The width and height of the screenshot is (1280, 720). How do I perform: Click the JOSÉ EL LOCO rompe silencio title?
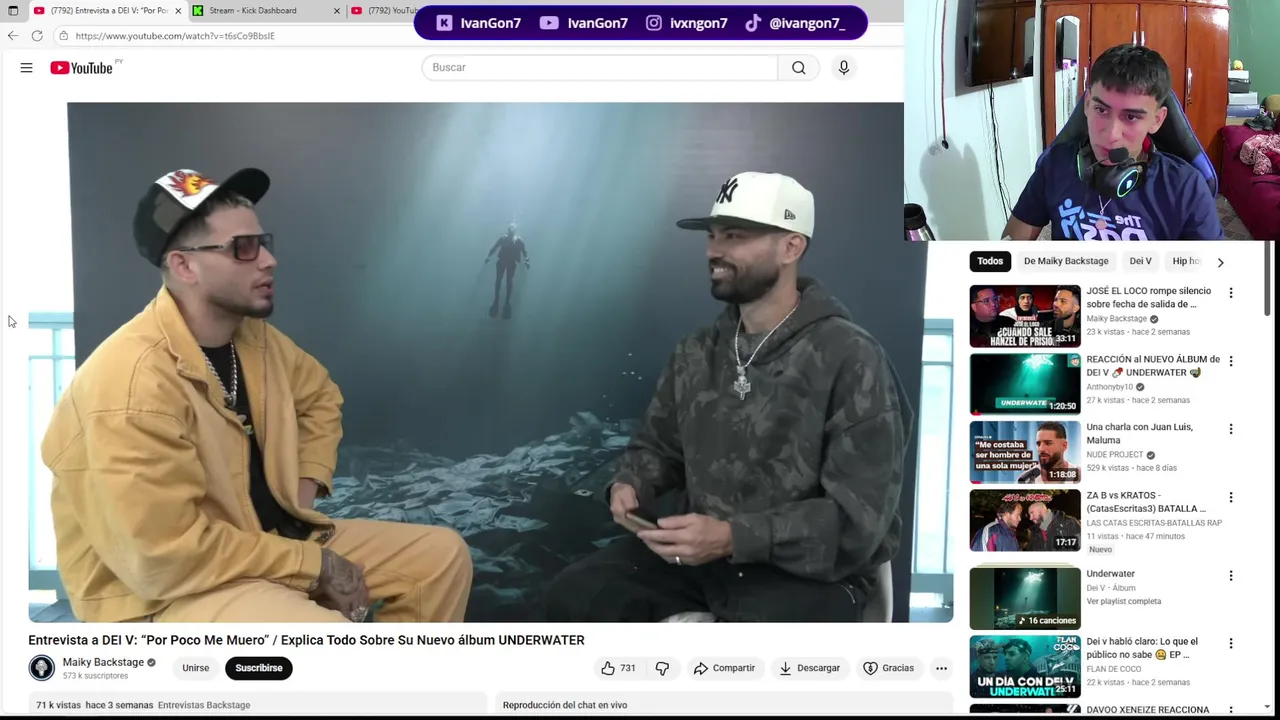click(x=1148, y=297)
